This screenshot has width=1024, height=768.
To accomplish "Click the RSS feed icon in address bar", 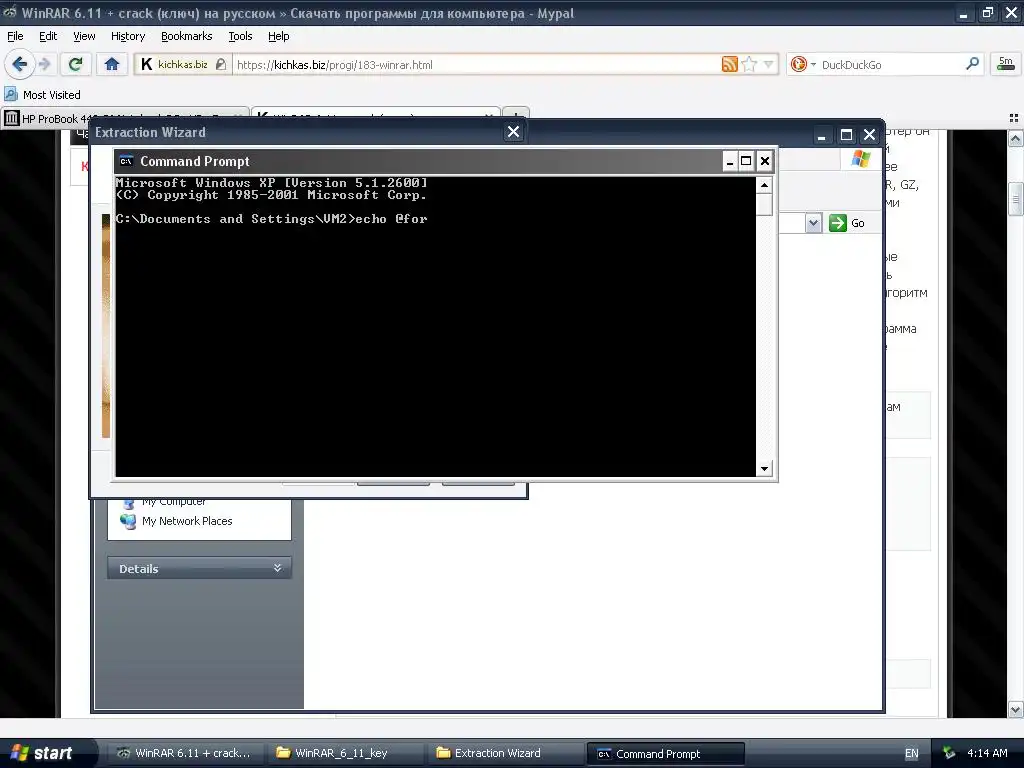I will tap(729, 64).
